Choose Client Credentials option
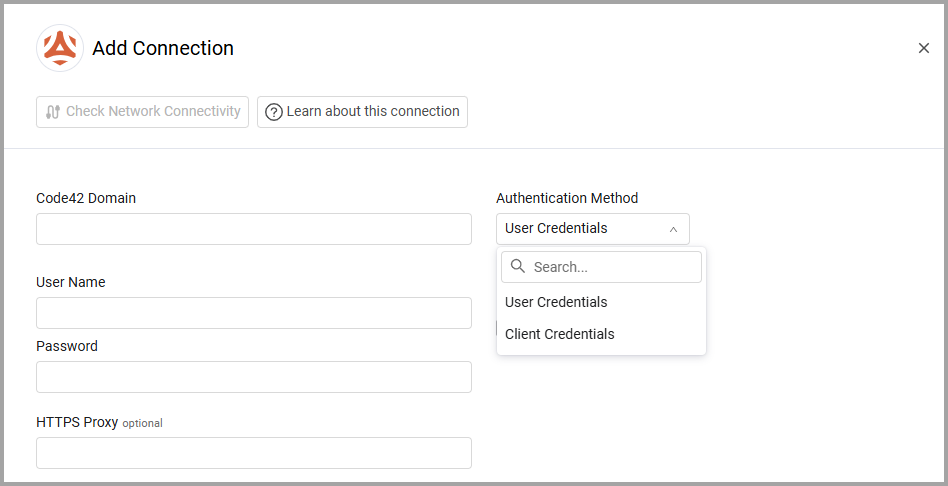This screenshot has width=948, height=486. [560, 334]
